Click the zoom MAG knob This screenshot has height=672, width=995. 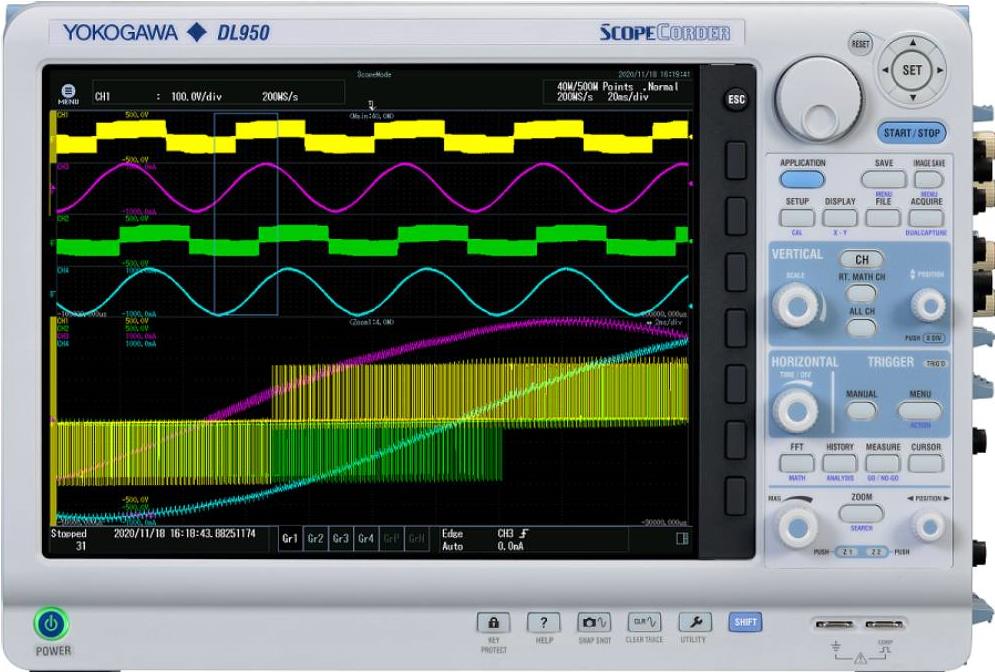coord(796,527)
